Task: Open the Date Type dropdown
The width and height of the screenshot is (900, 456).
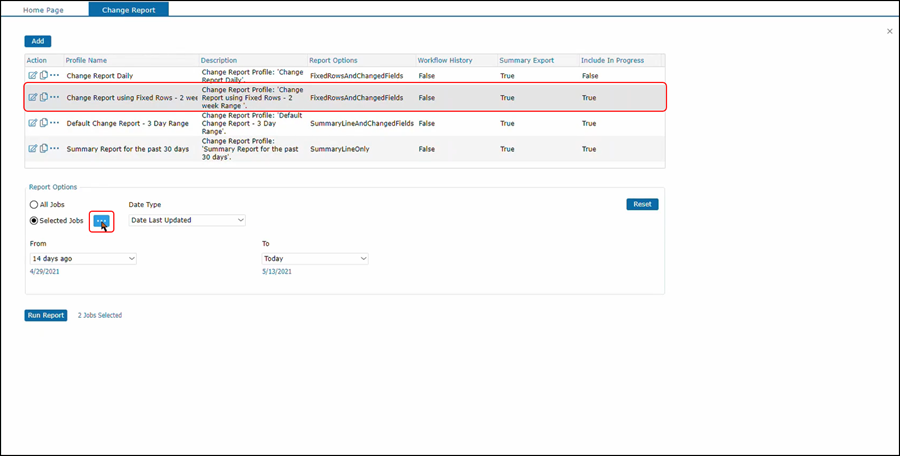Action: coord(187,220)
